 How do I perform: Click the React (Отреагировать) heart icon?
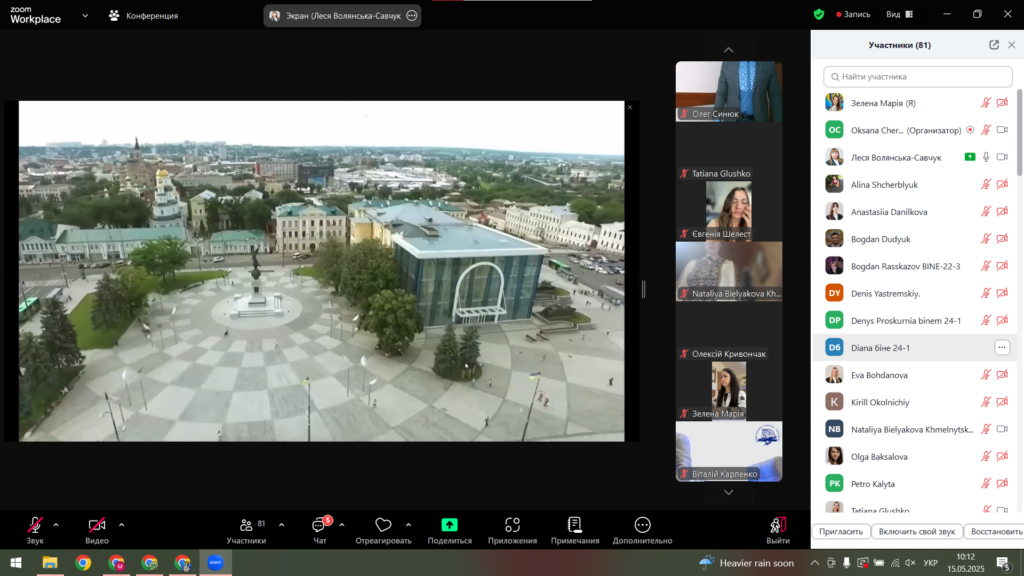coord(383,525)
